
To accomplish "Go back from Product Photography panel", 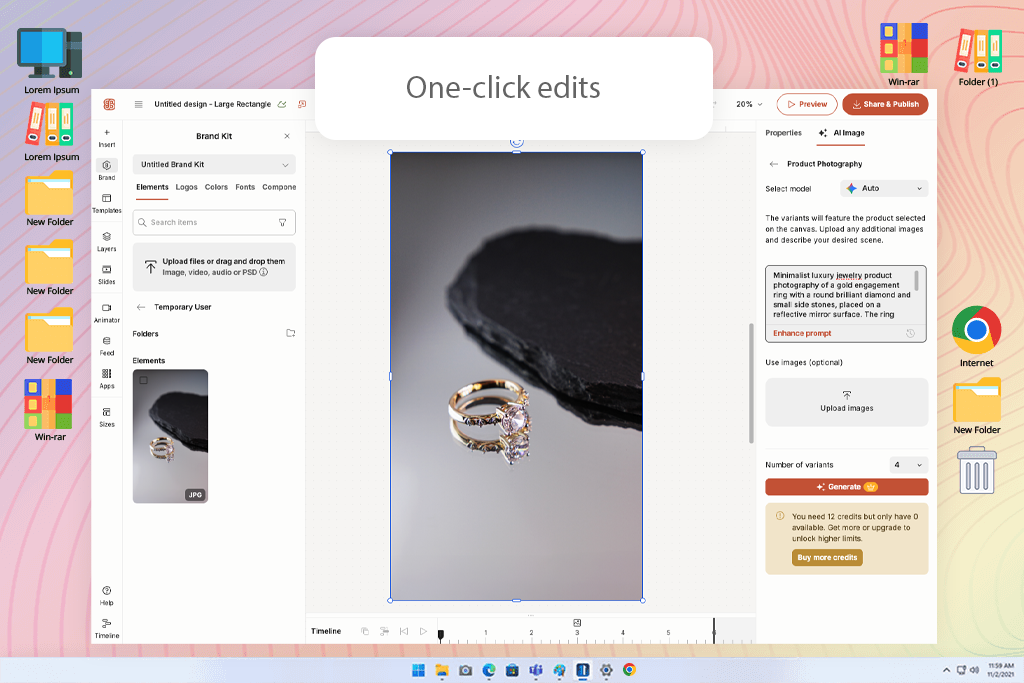I will tap(774, 164).
